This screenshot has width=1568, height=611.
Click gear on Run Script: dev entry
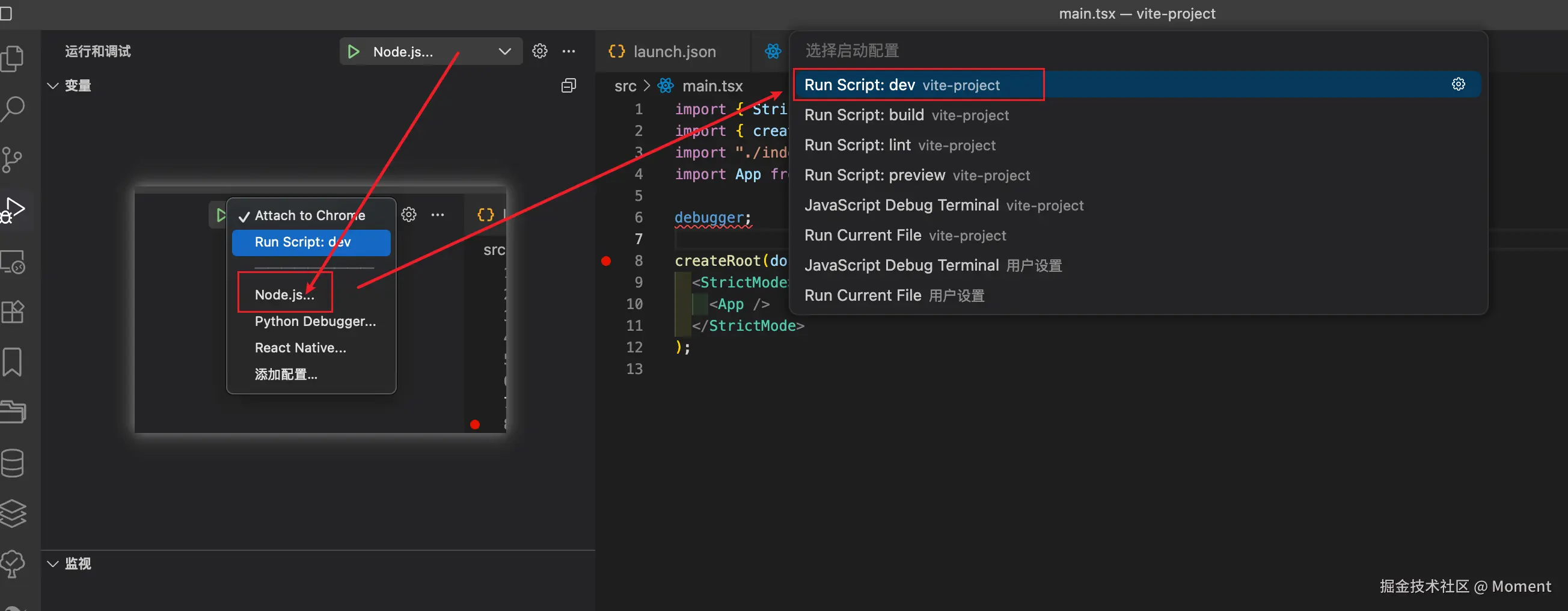pyautogui.click(x=1459, y=85)
